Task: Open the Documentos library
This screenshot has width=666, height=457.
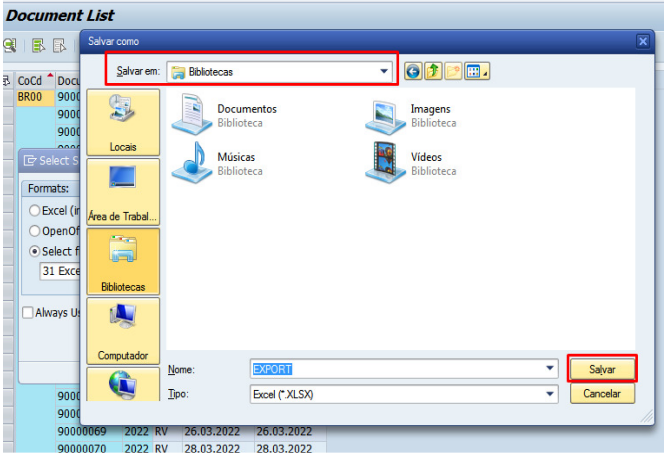Action: [224, 115]
